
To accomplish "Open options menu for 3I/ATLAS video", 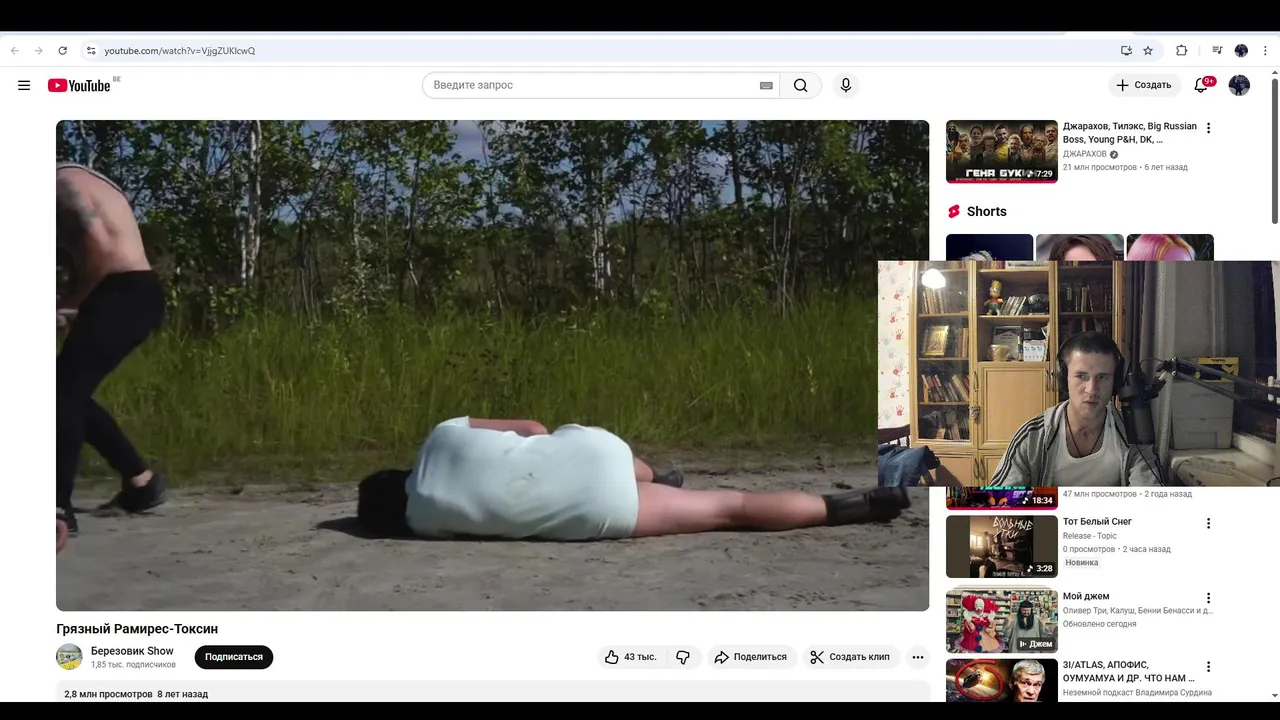I will point(1208,667).
